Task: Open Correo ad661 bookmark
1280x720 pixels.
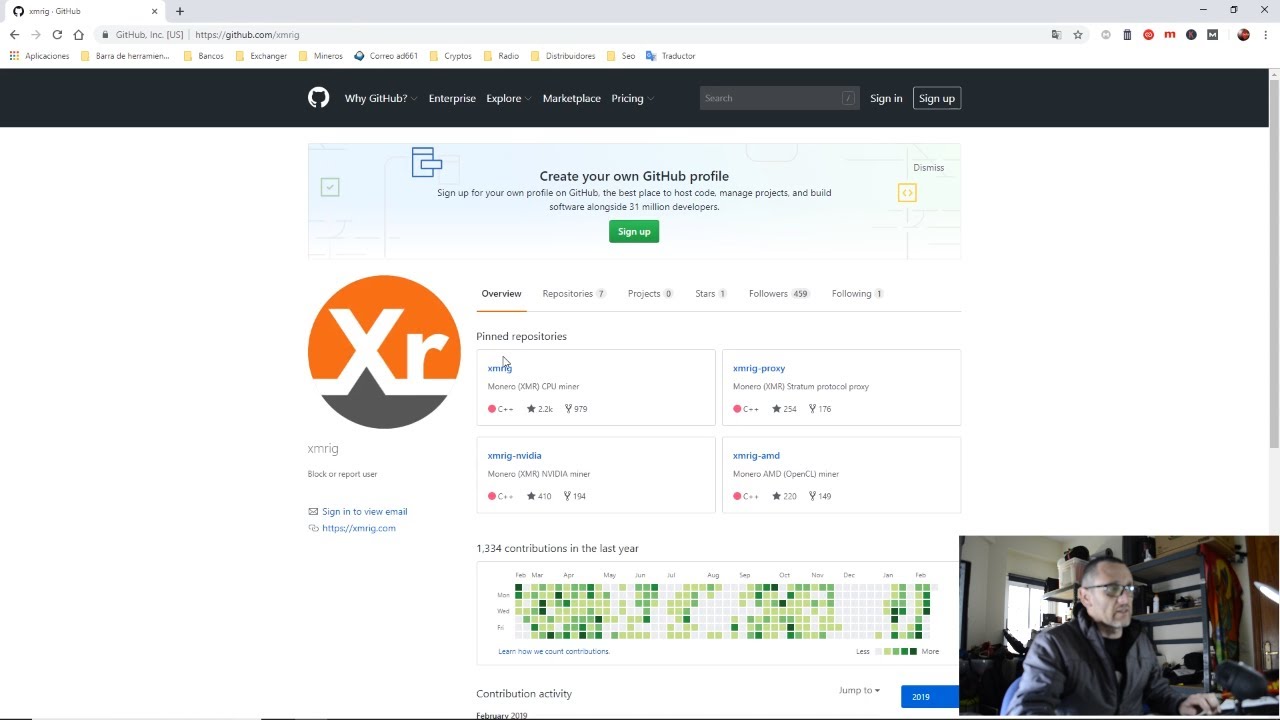Action: pos(386,56)
